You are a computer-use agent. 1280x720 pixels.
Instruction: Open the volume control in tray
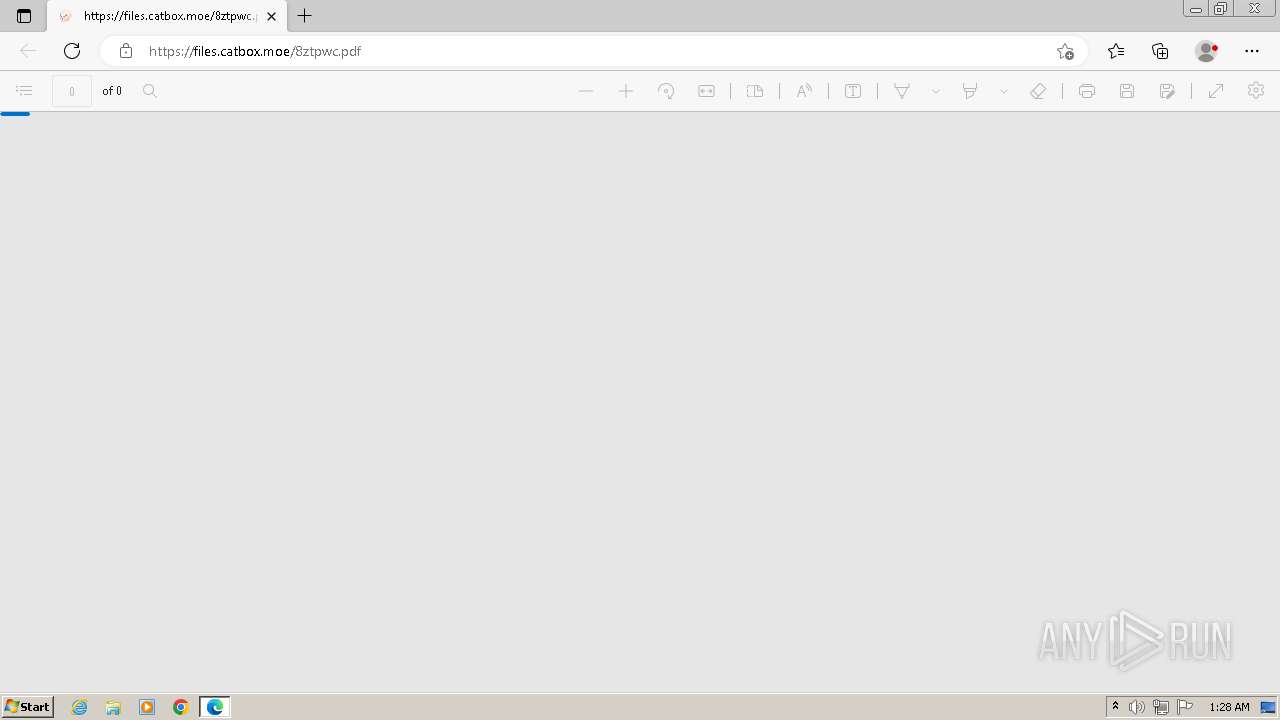pyautogui.click(x=1137, y=707)
